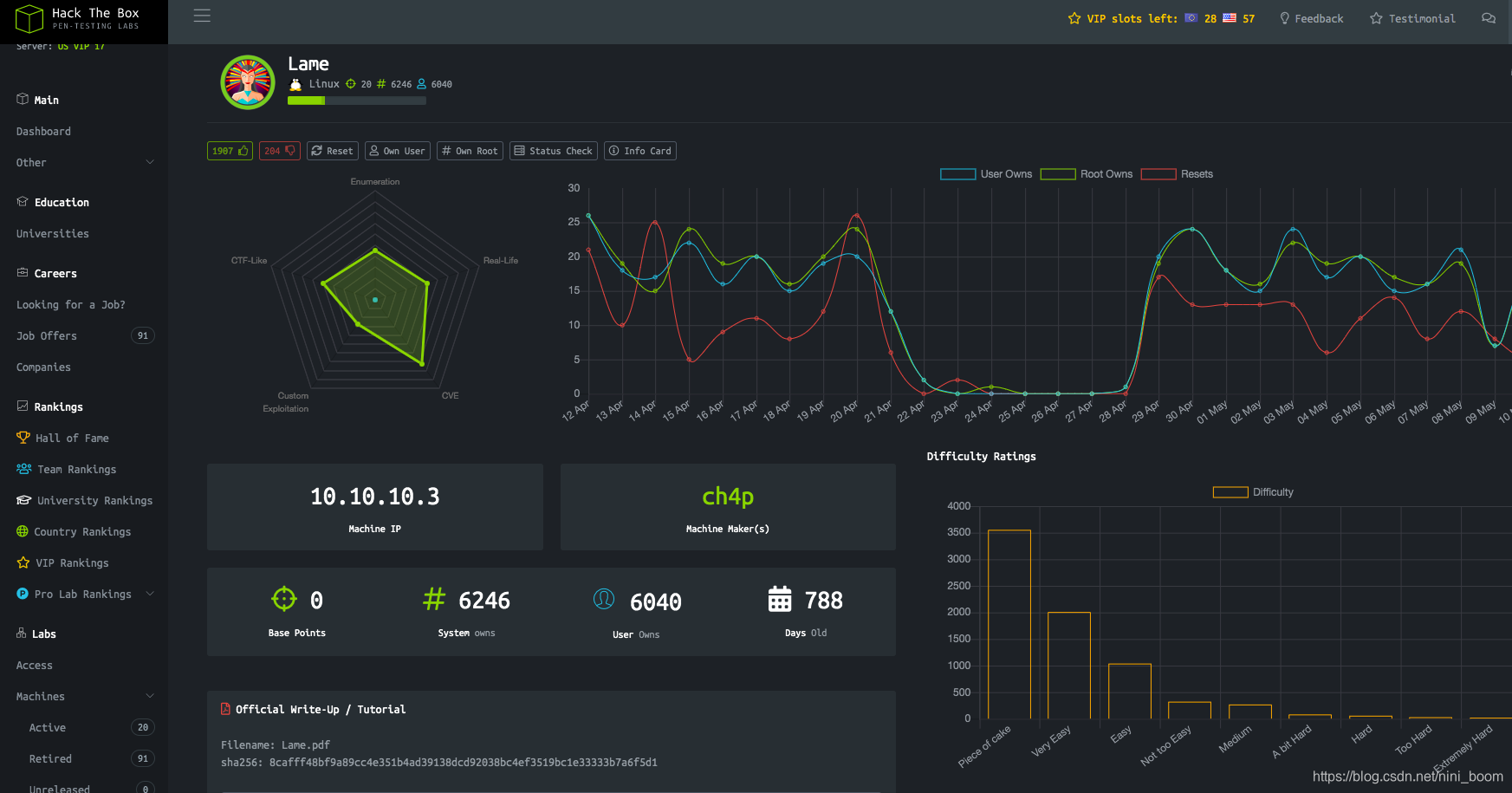This screenshot has height=793, width=1512.
Task: Open Job Offers menu item
Action: click(x=46, y=336)
